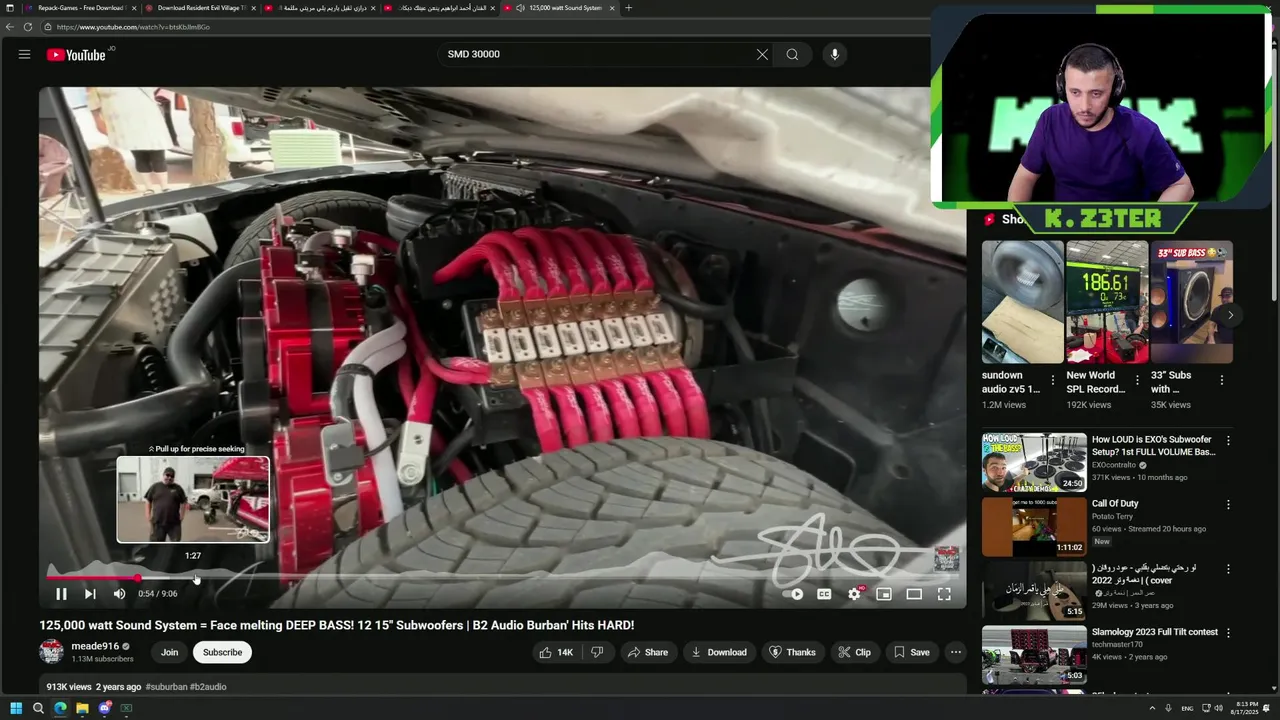
Task: Select the 125,000 watt Sound System tab
Action: tap(559, 8)
